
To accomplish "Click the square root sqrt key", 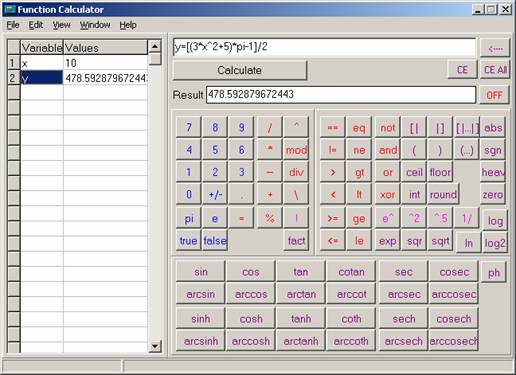I will click(440, 241).
